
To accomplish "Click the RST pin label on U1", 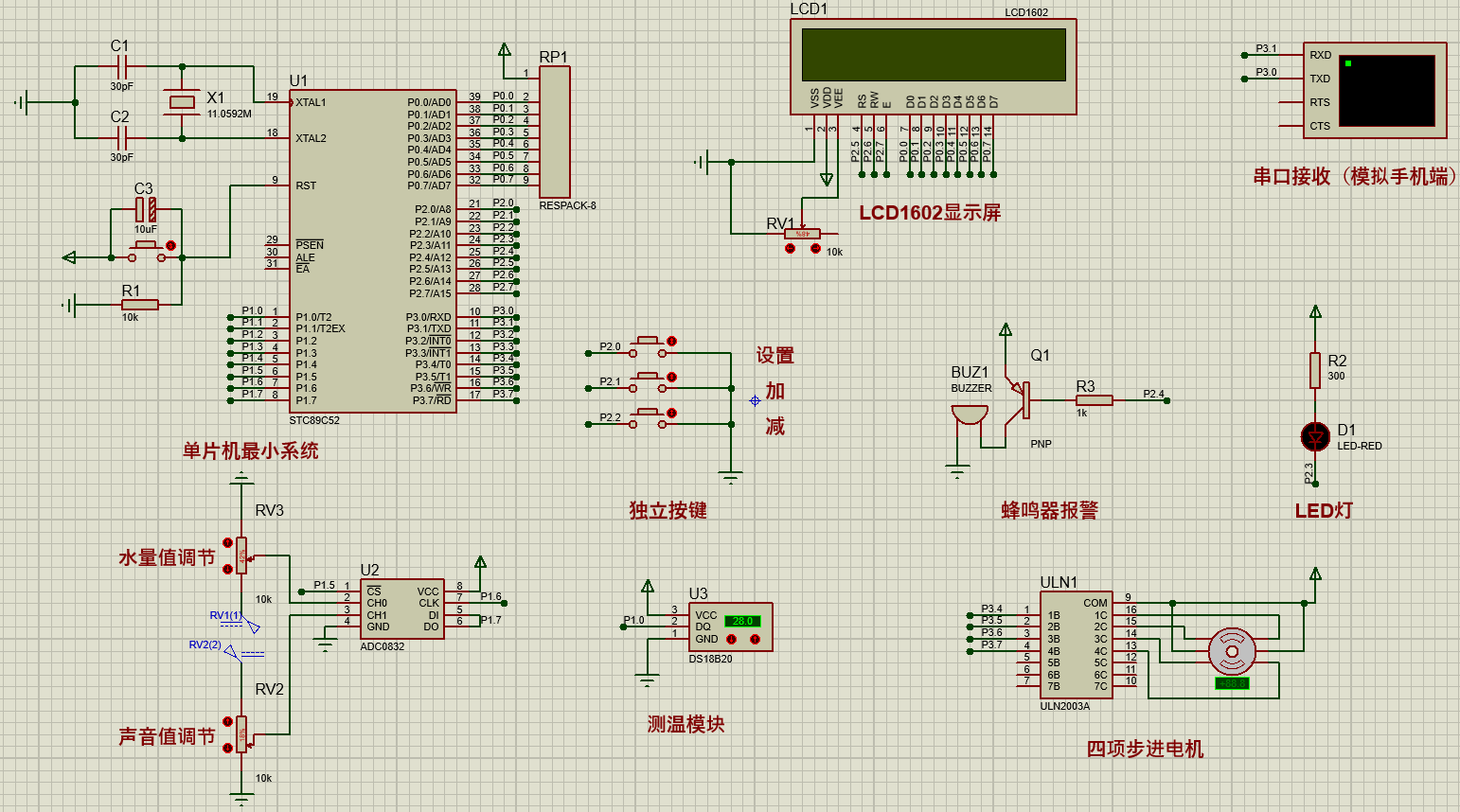I will tap(306, 185).
